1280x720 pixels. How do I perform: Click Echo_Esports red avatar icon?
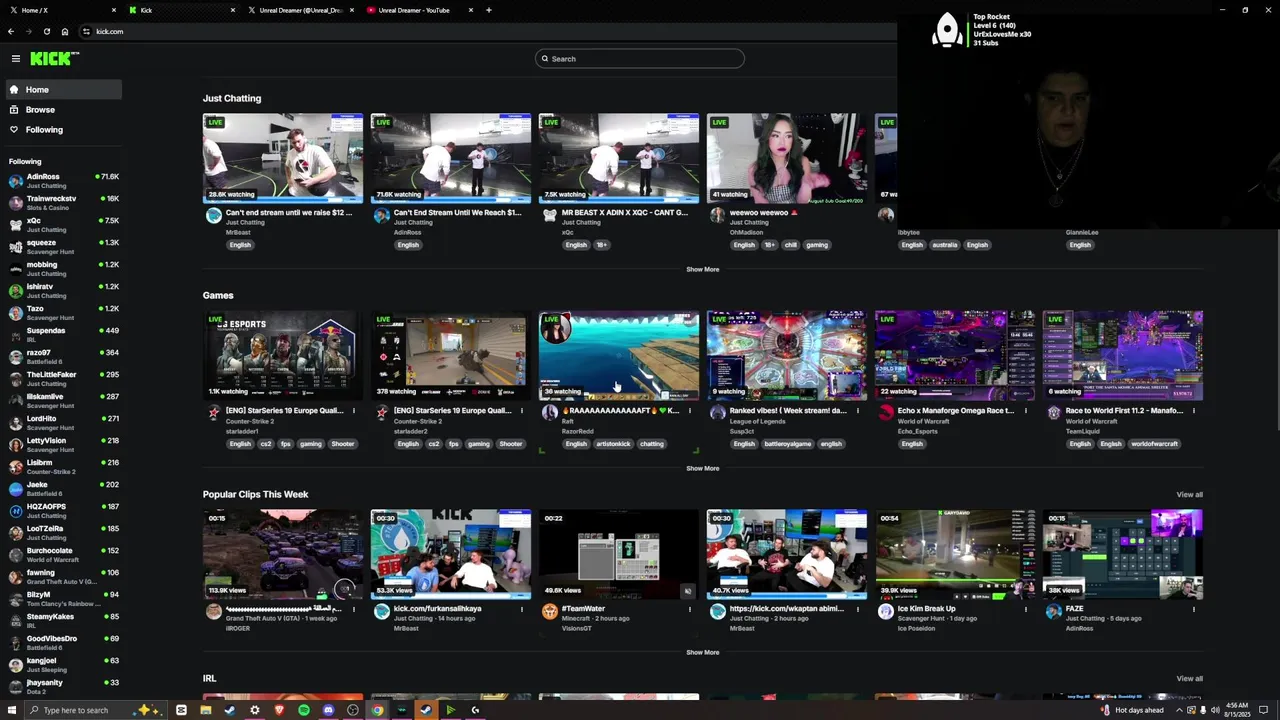[x=885, y=413]
